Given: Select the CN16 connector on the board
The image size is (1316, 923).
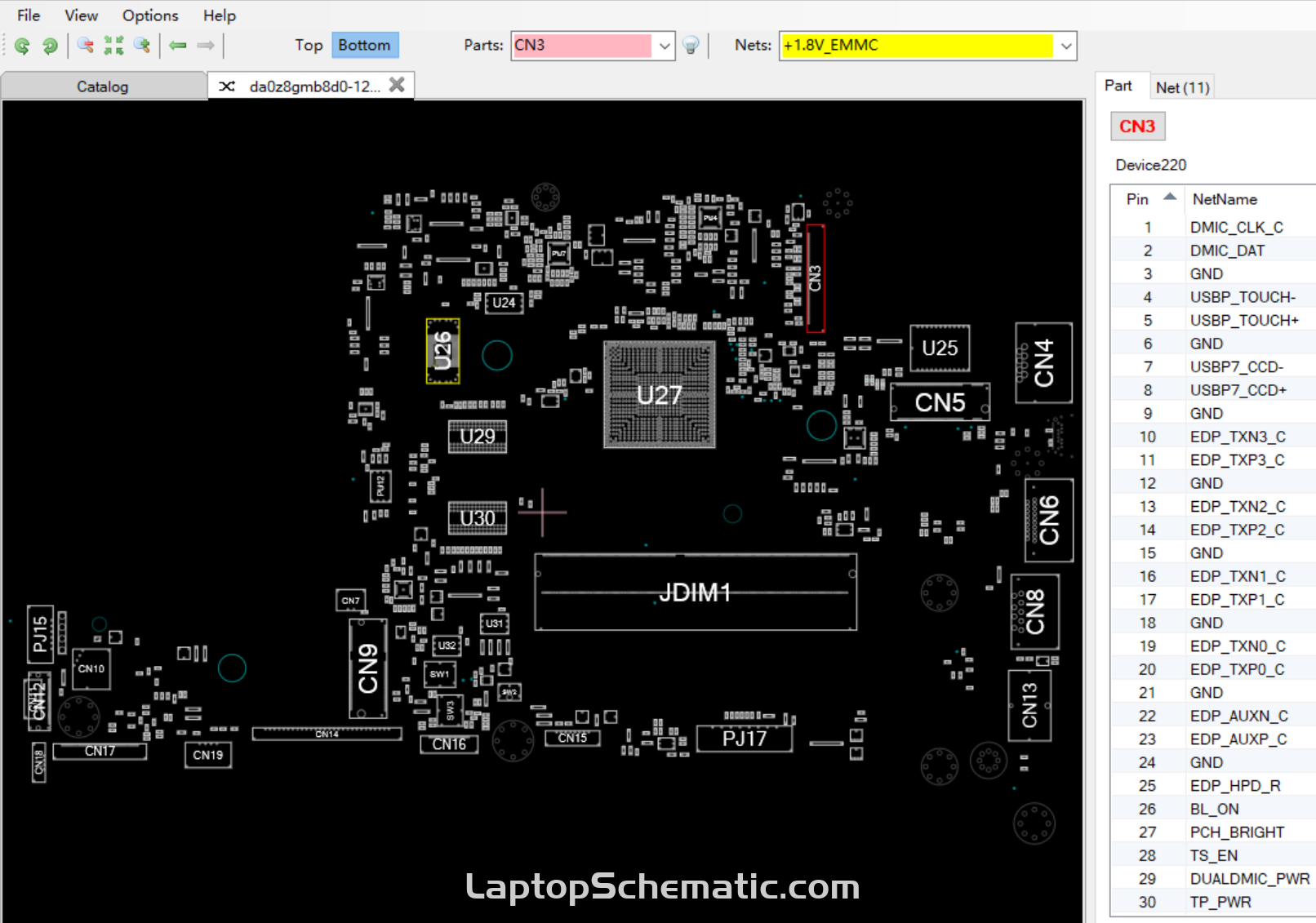Looking at the screenshot, I should coord(449,744).
